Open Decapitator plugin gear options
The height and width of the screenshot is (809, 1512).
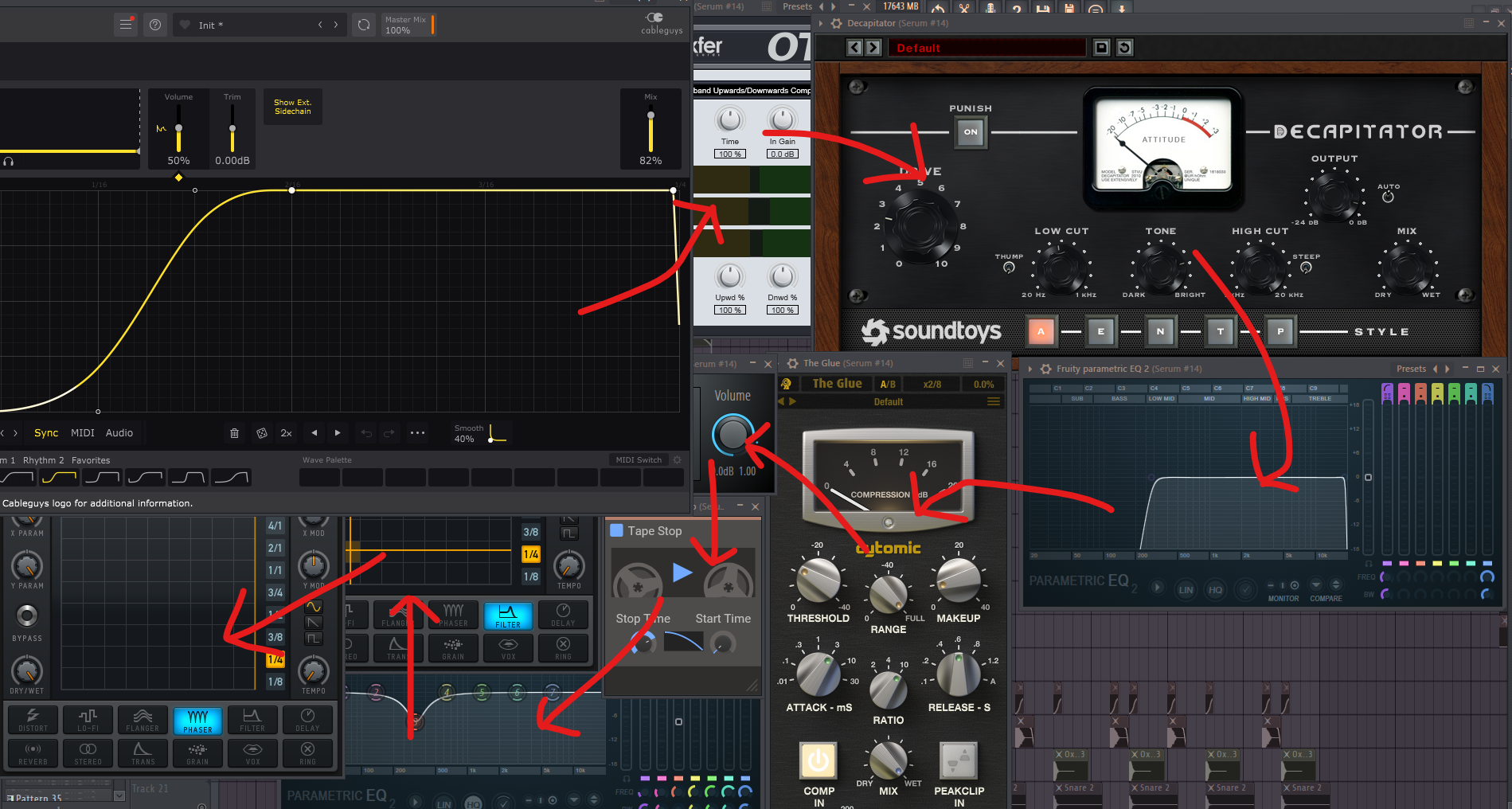837,24
